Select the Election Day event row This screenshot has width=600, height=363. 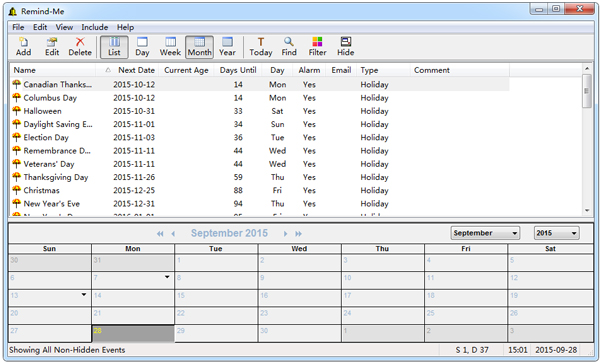click(260, 137)
